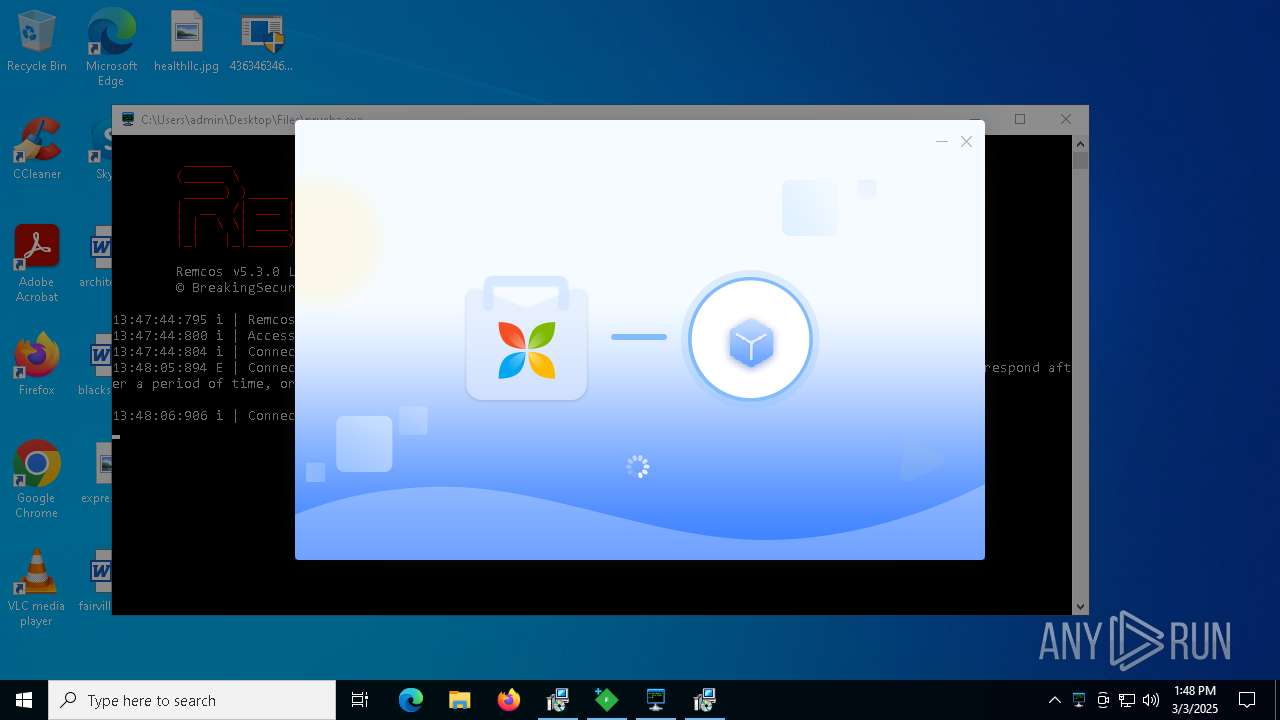This screenshot has height=720, width=1280.
Task: Select the Firefox desktop shortcut
Action: 37,365
